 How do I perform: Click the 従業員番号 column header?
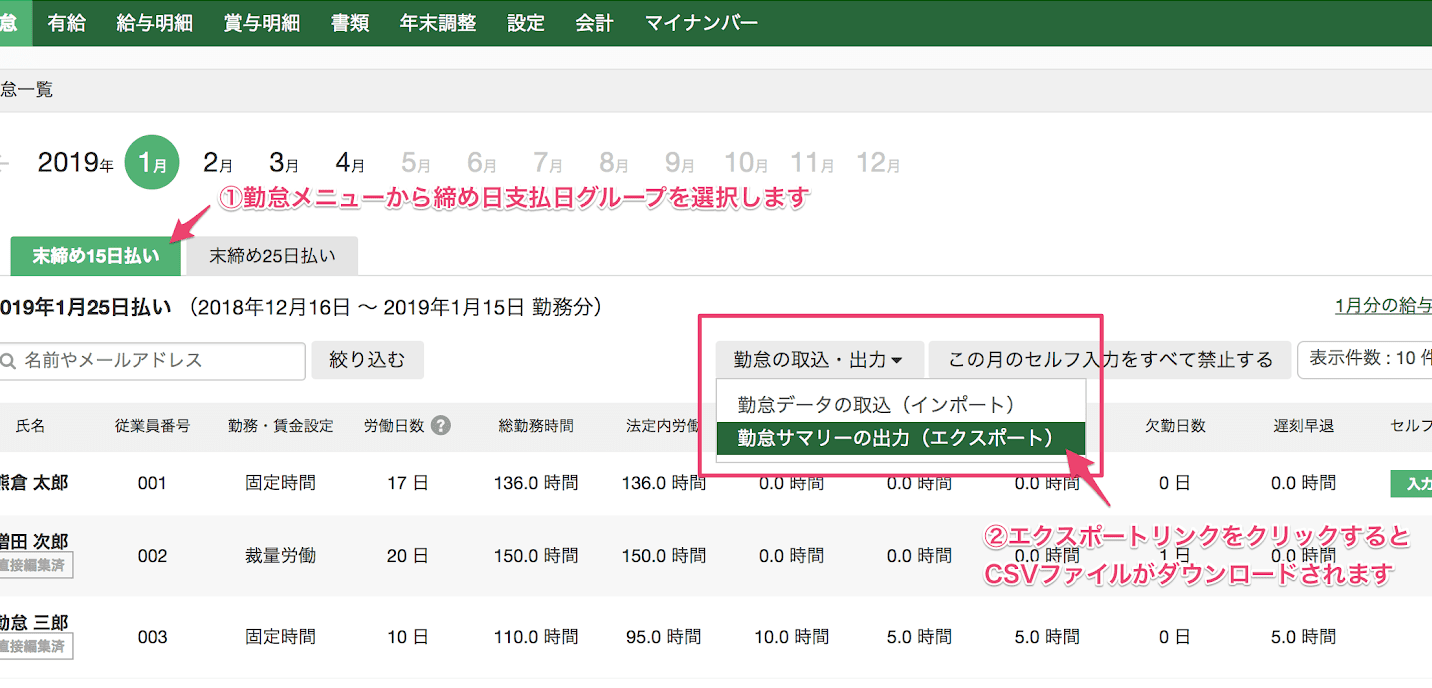152,426
